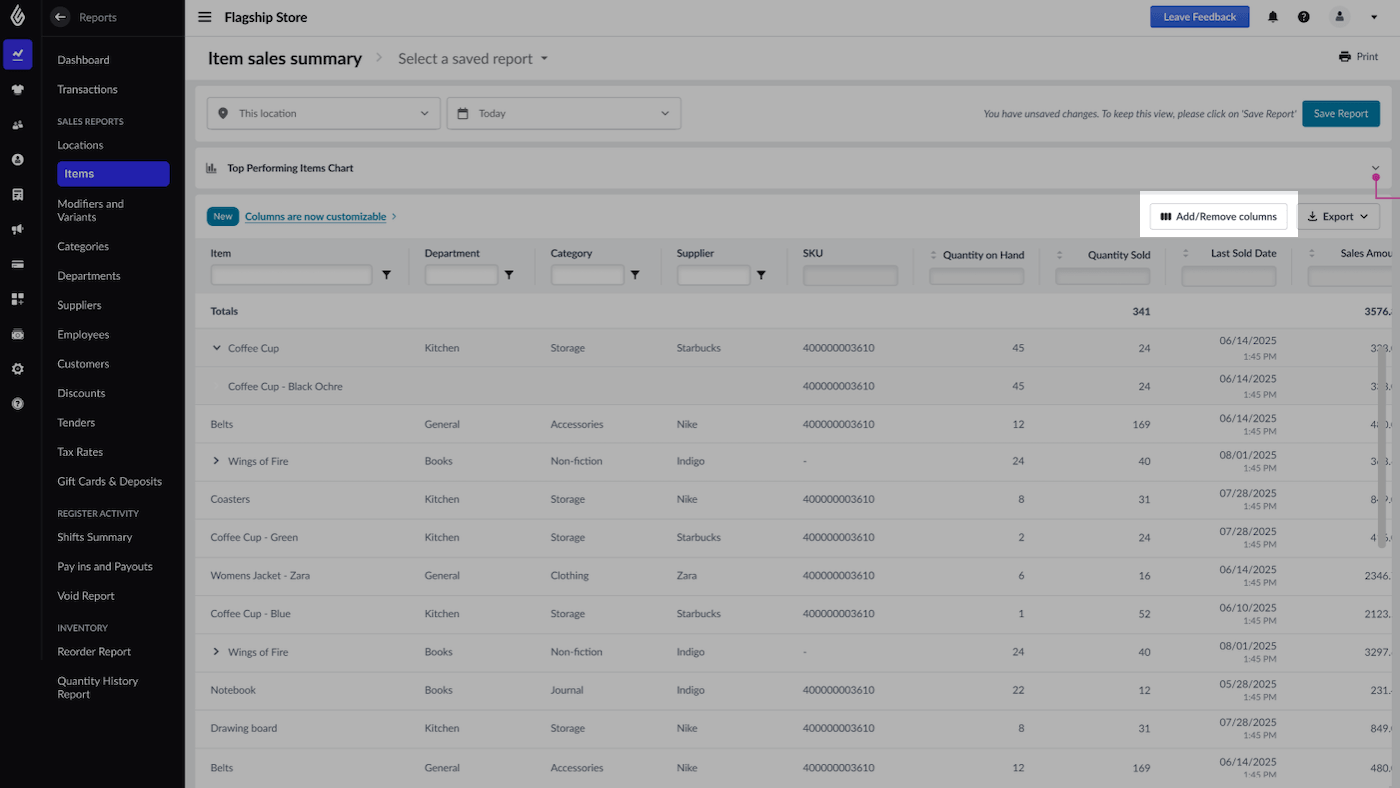
Task: Open account dropdown caret in top bar
Action: pos(1374,17)
